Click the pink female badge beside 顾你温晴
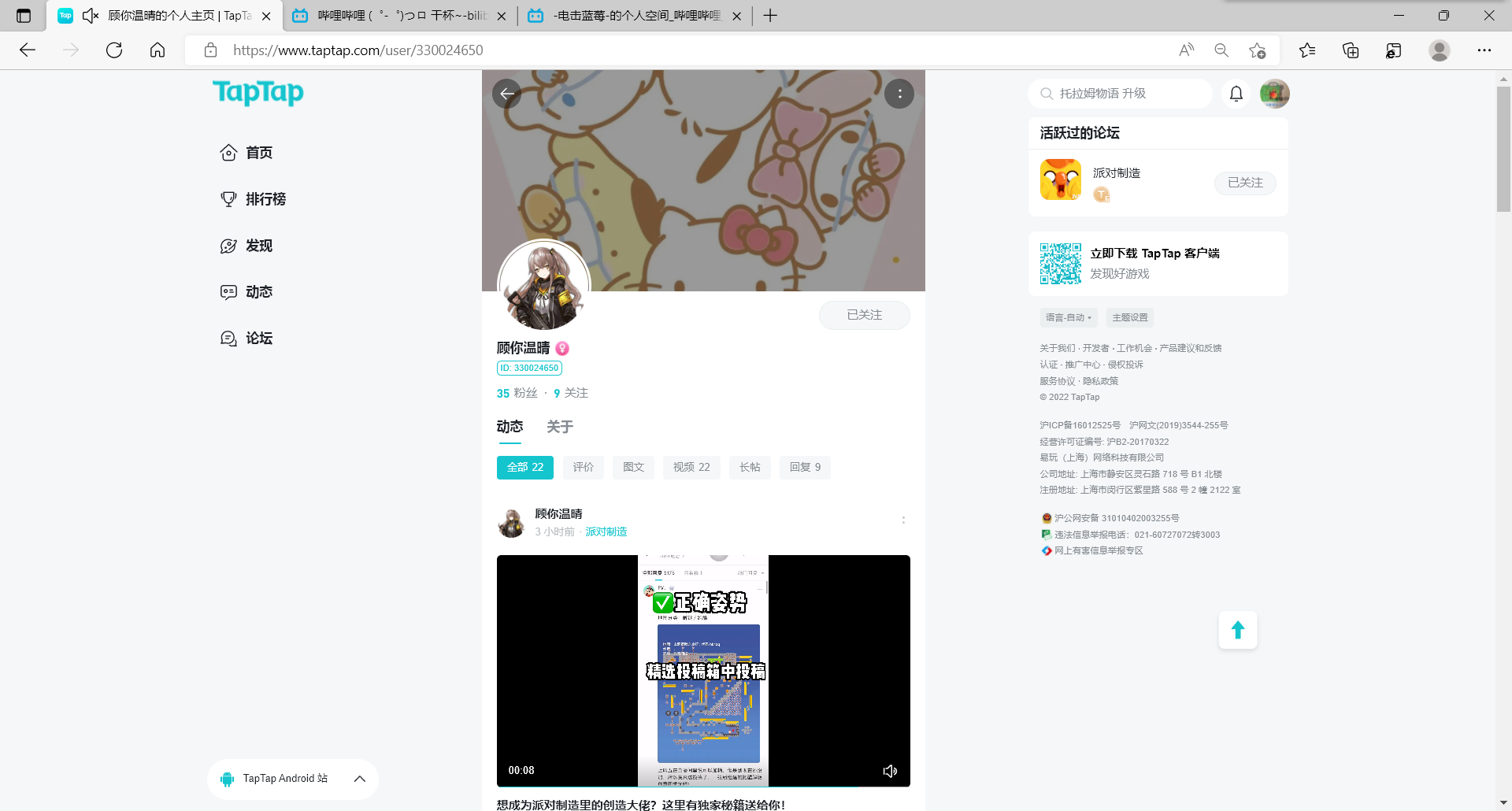 [x=562, y=348]
